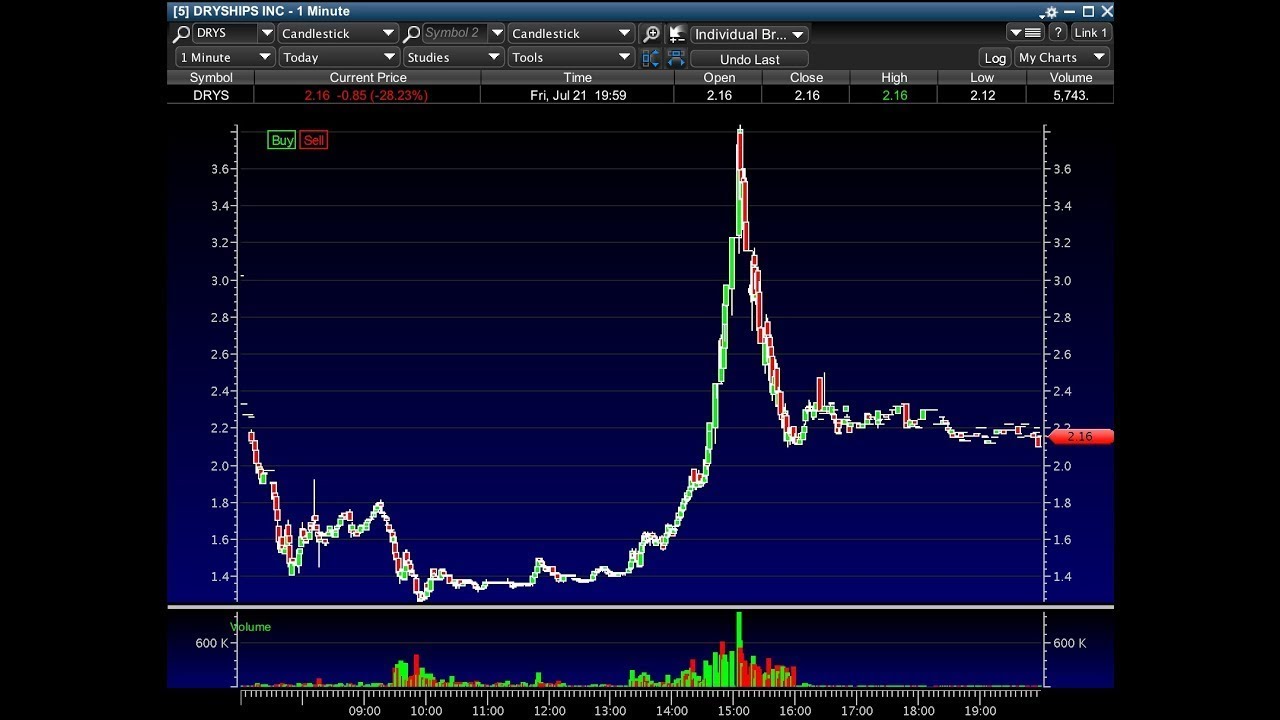
Task: Open the settings gear in title bar
Action: 1049,12
